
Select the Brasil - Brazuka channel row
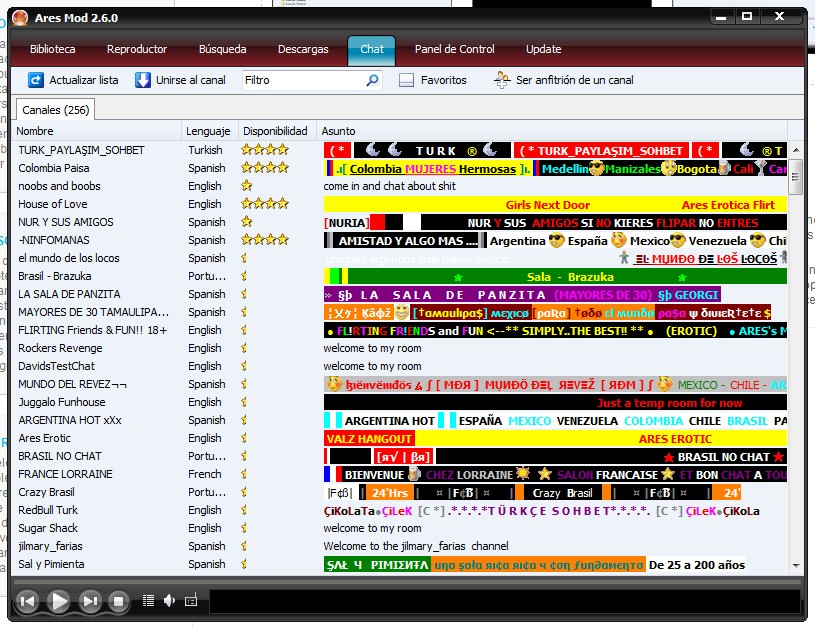(x=399, y=276)
